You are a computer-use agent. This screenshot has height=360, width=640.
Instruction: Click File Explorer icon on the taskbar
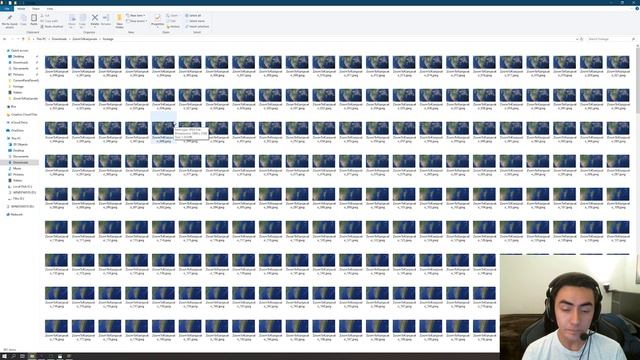point(32,357)
